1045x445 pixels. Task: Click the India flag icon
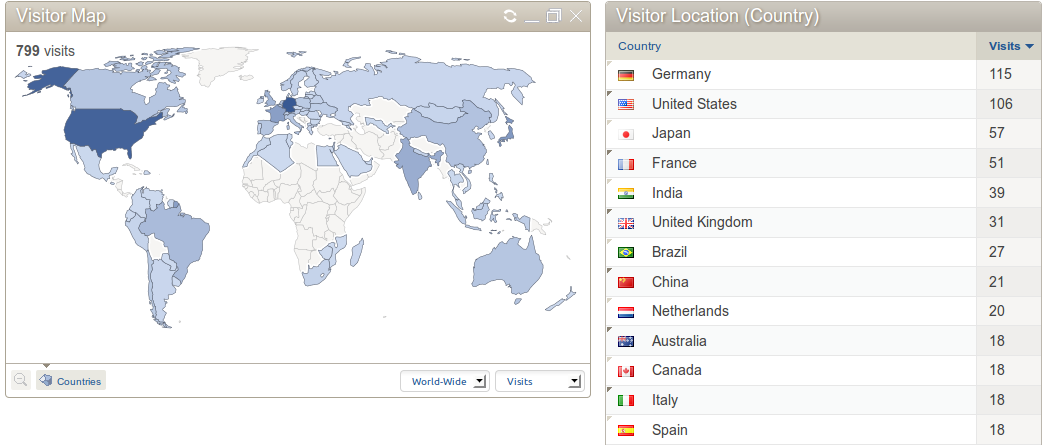tap(626, 193)
